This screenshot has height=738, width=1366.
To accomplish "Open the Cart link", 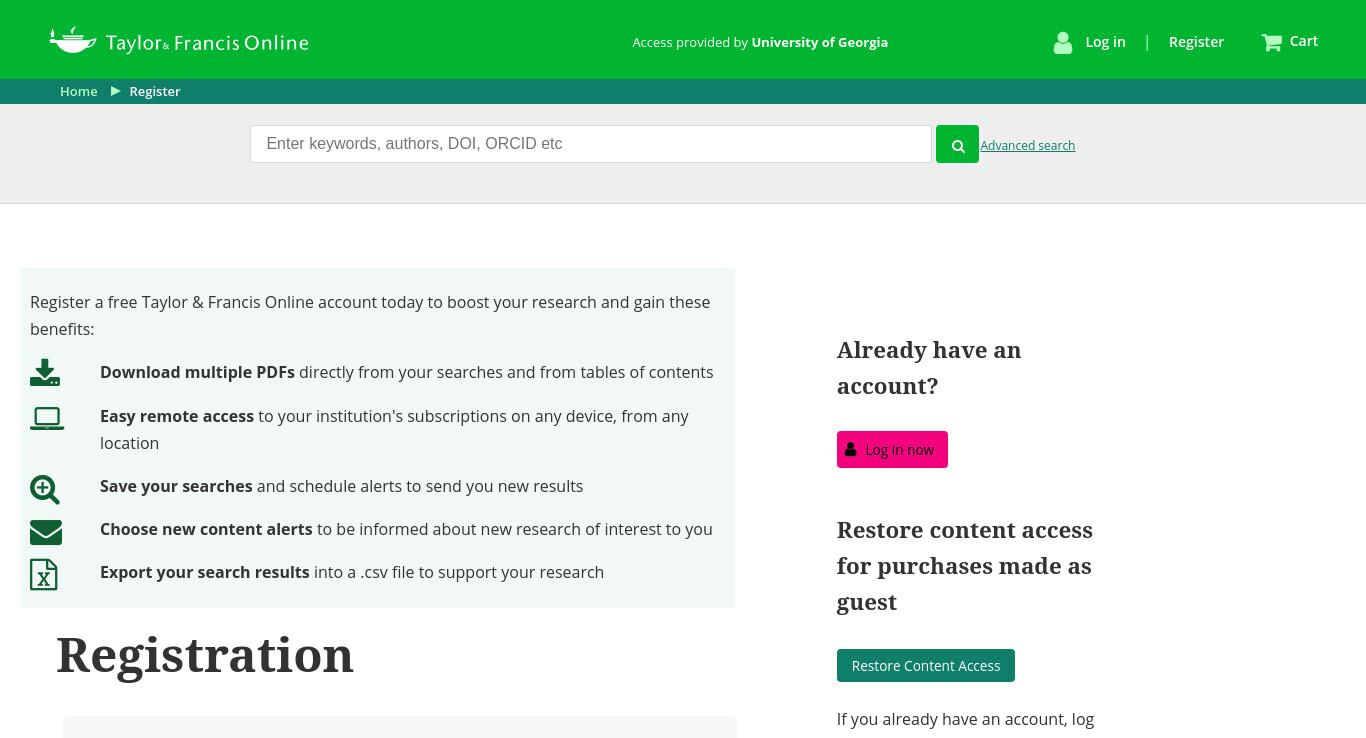I will coord(1304,41).
